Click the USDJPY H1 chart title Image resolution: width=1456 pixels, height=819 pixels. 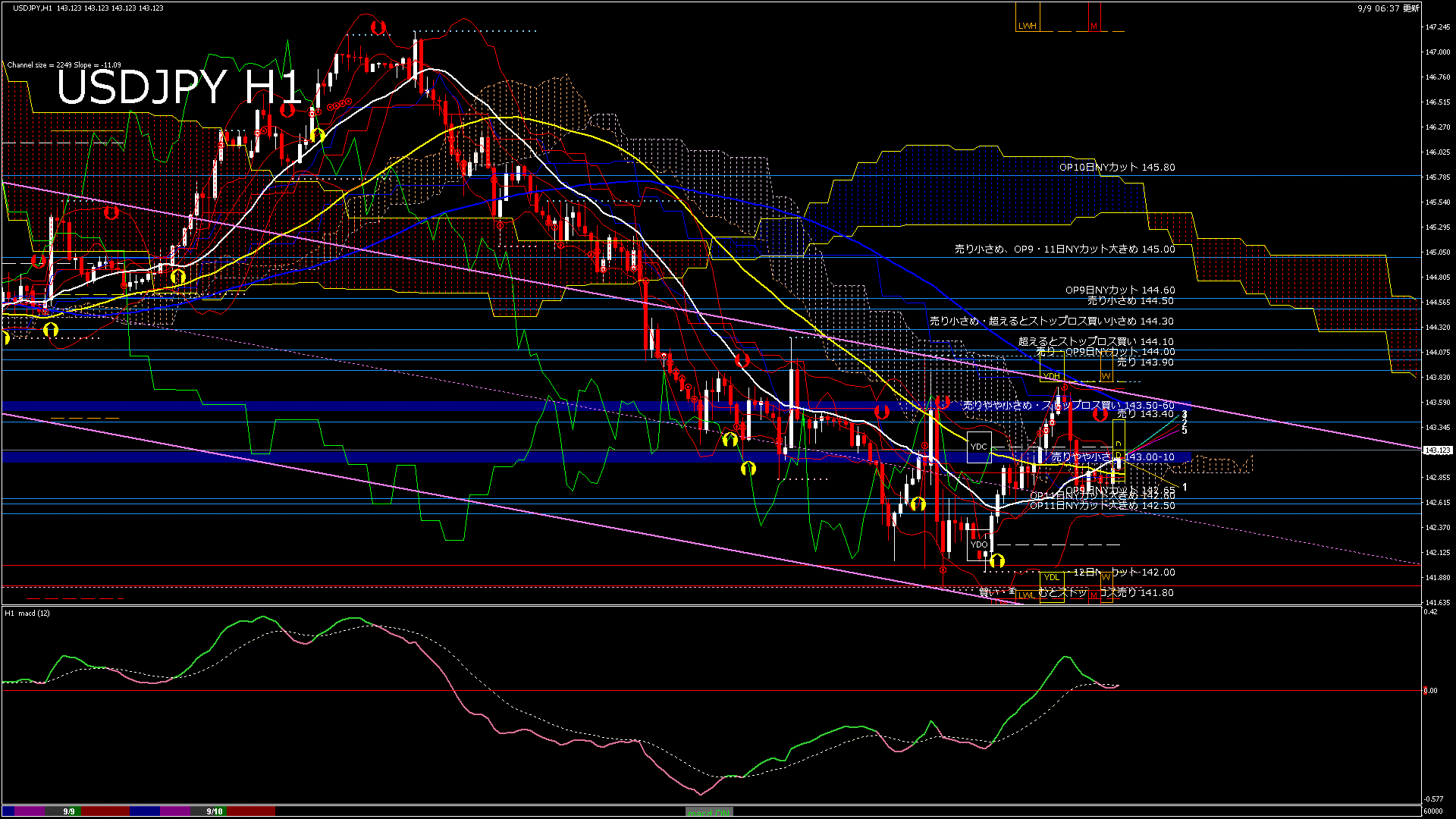point(179,87)
